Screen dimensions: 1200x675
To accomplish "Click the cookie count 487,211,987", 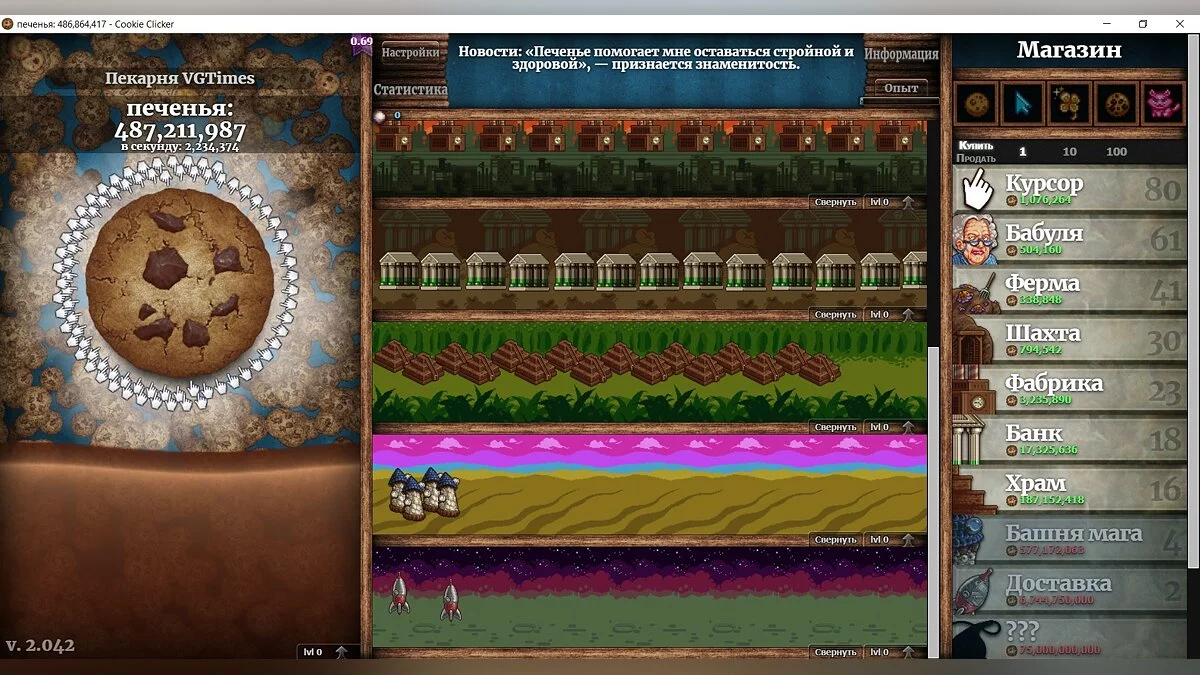I will 180,131.
